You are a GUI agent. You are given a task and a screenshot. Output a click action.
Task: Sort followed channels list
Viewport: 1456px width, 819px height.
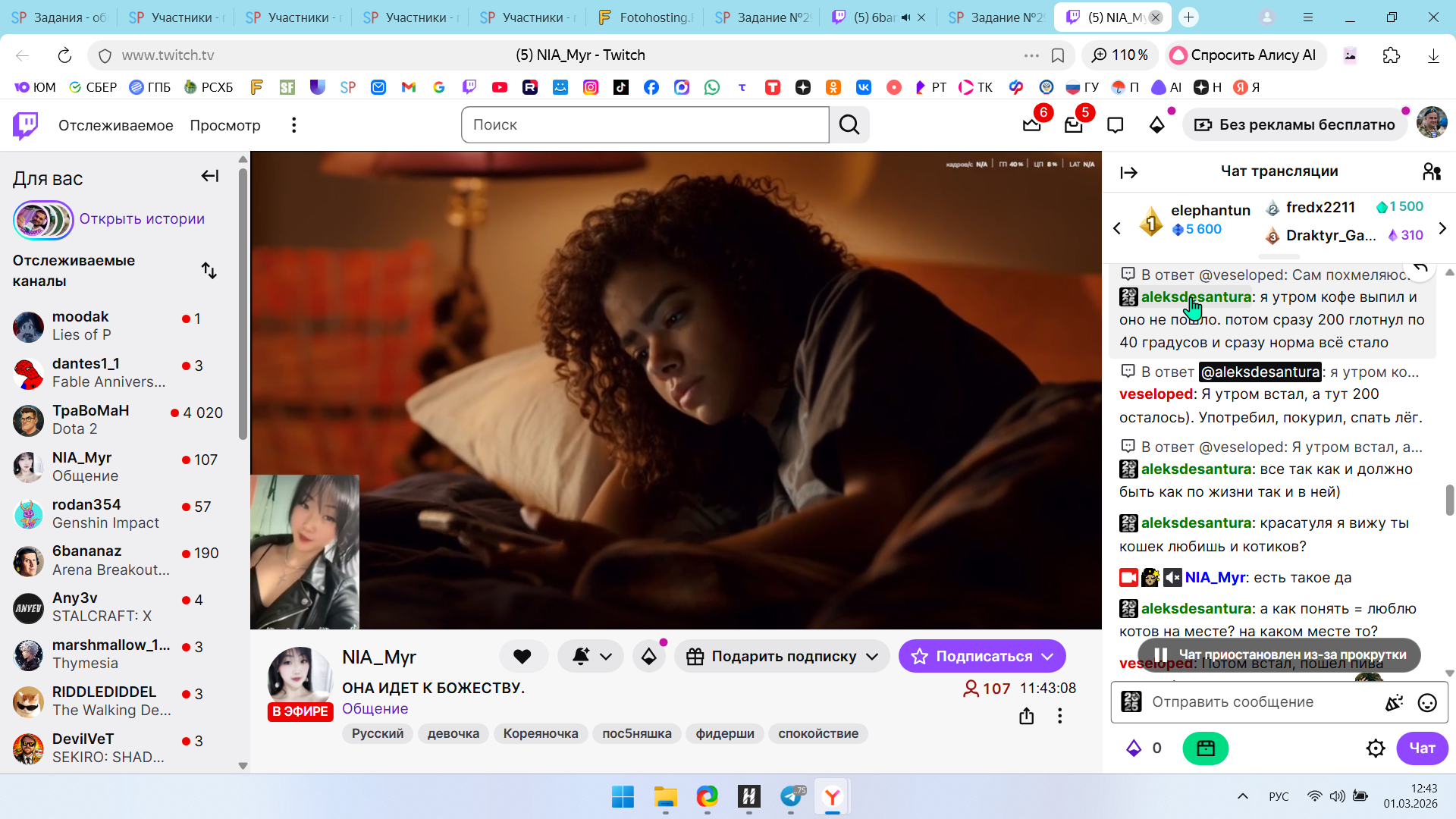coord(209,271)
